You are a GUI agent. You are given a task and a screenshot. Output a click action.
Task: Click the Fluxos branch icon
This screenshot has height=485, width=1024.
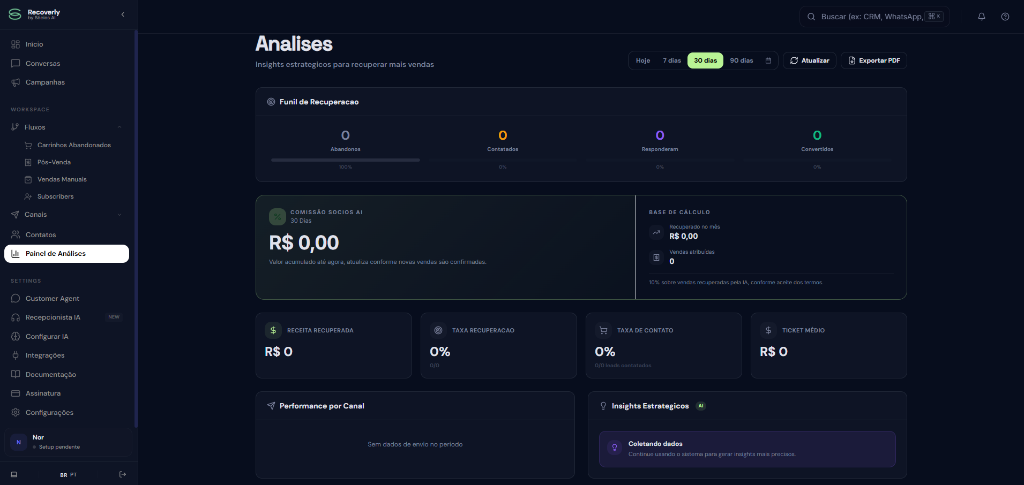tap(16, 127)
